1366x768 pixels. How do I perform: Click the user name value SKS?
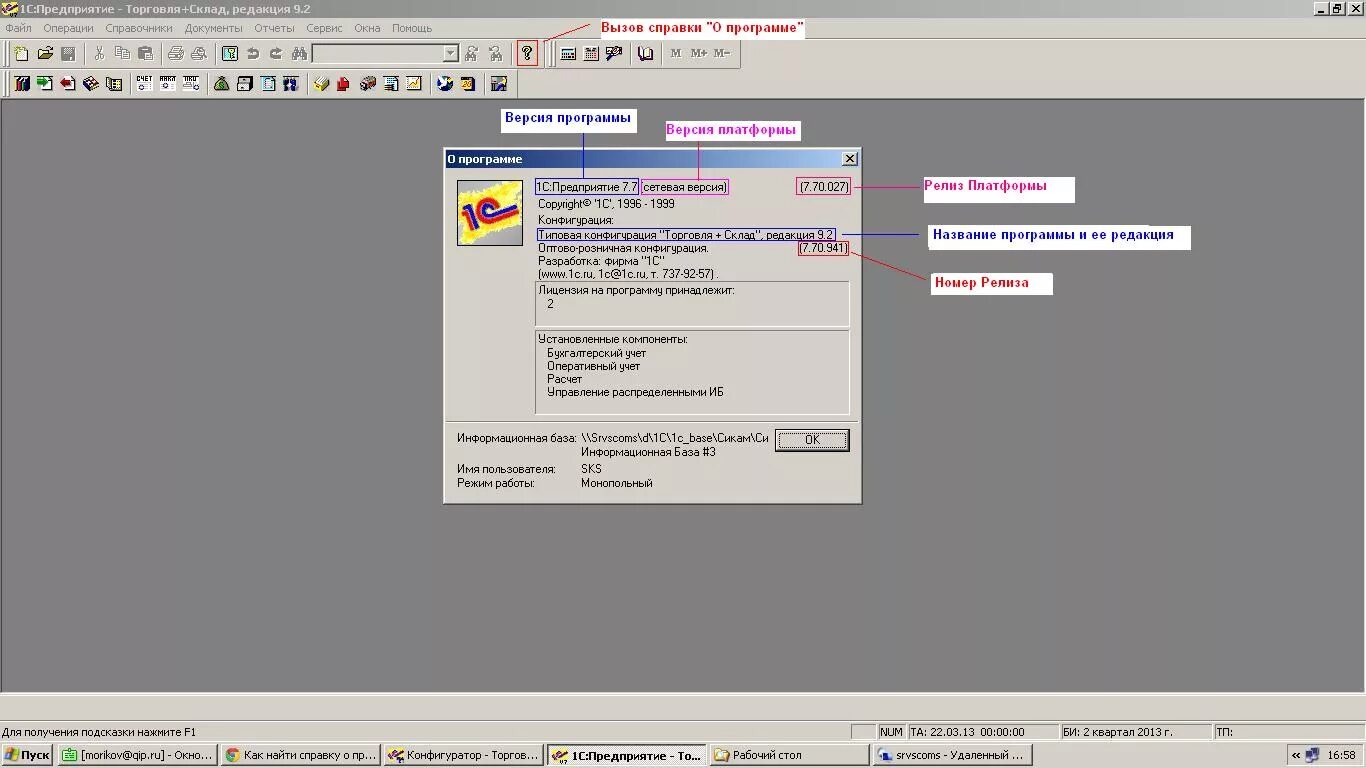[591, 469]
